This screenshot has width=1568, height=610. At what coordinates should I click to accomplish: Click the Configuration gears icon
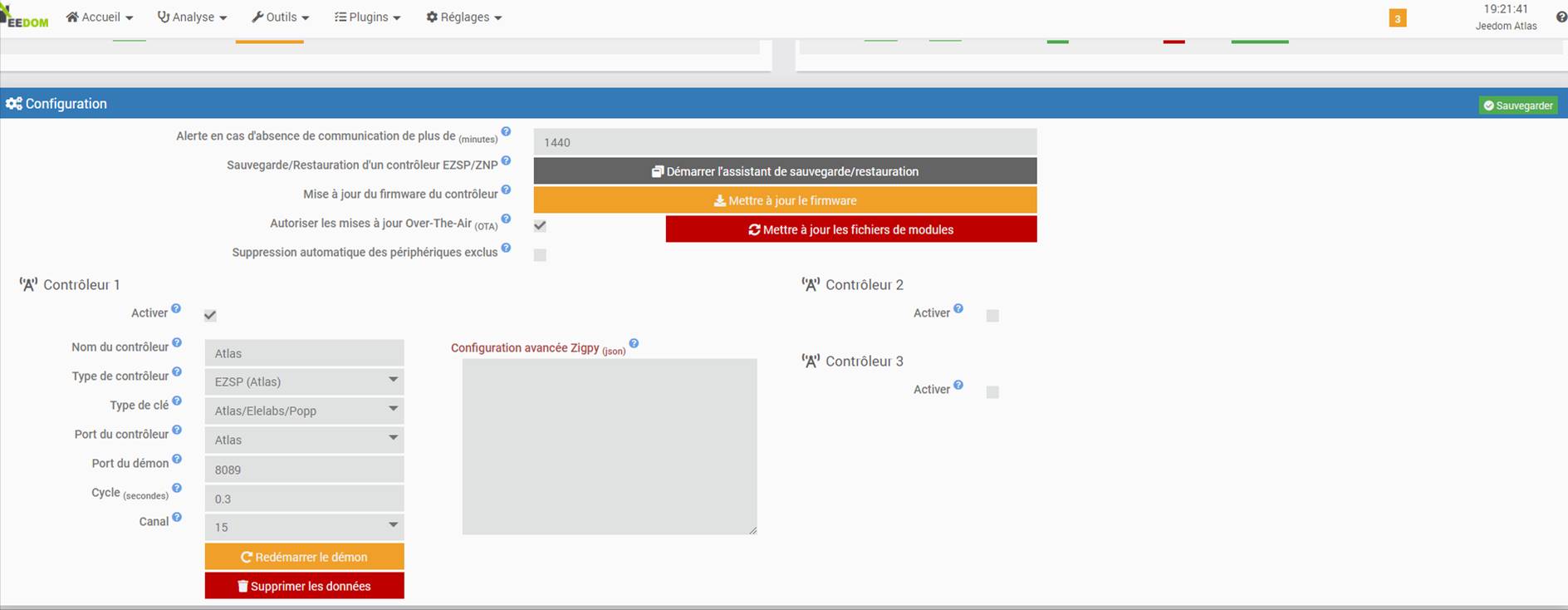point(13,104)
